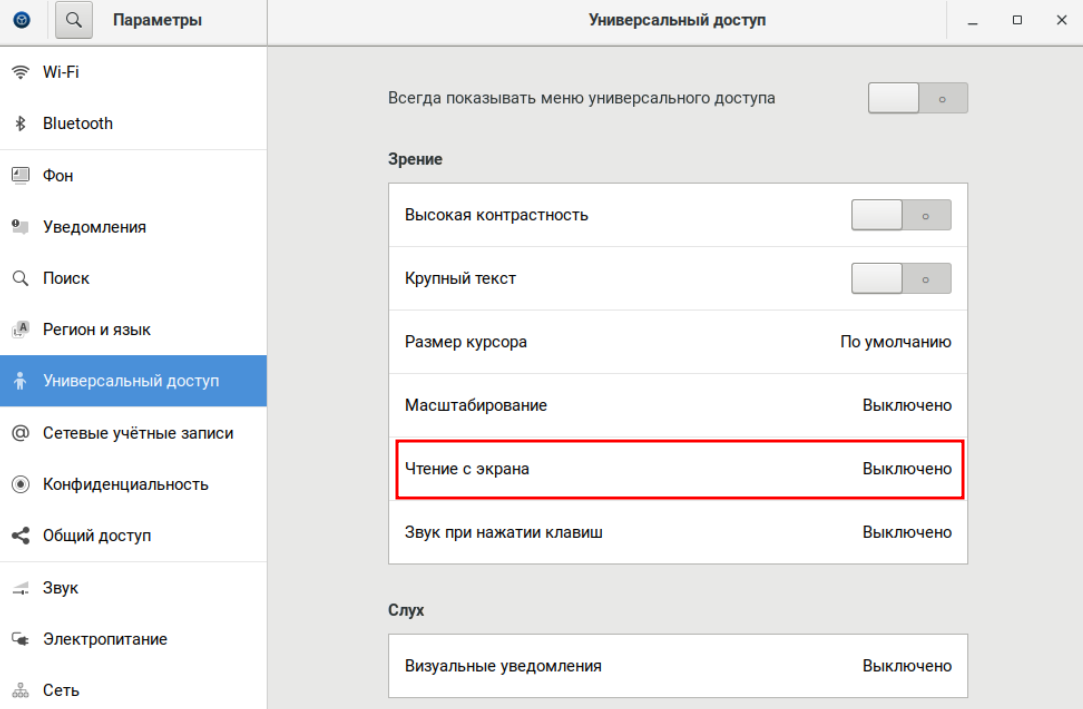
Task: Click the Wi-Fi icon in sidebar
Action: (20, 72)
